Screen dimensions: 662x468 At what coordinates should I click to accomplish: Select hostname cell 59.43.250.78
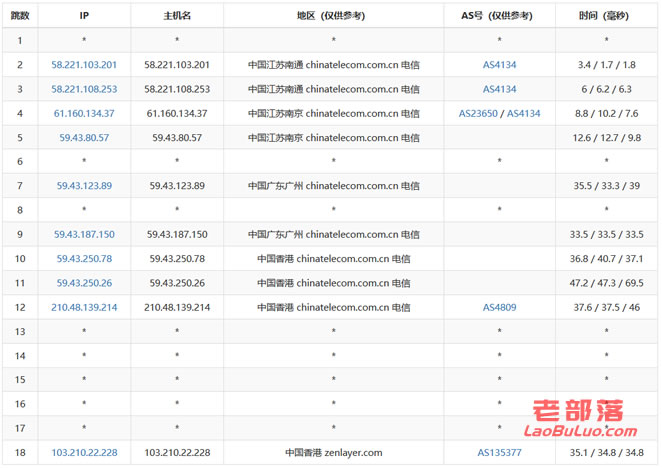177,258
